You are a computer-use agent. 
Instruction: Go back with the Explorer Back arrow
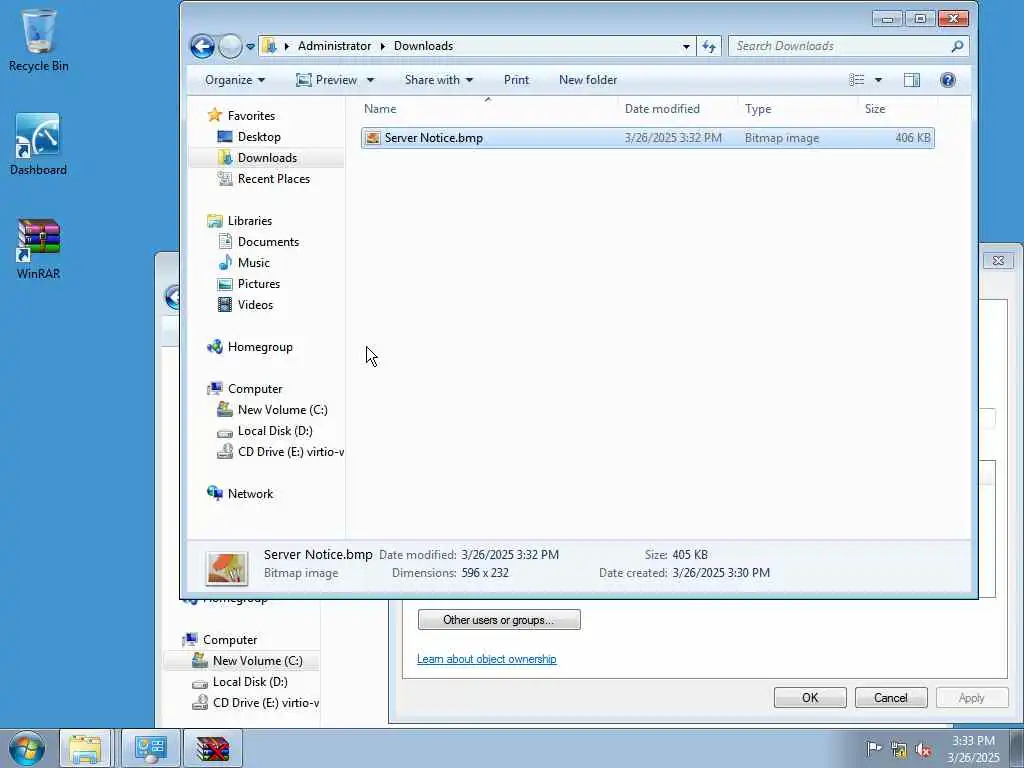point(202,46)
